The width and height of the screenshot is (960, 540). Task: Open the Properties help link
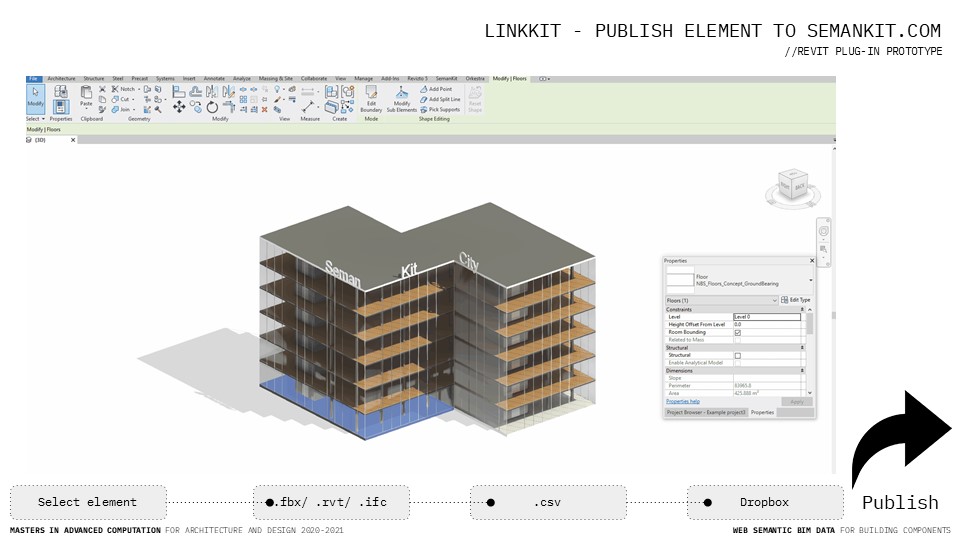(683, 401)
